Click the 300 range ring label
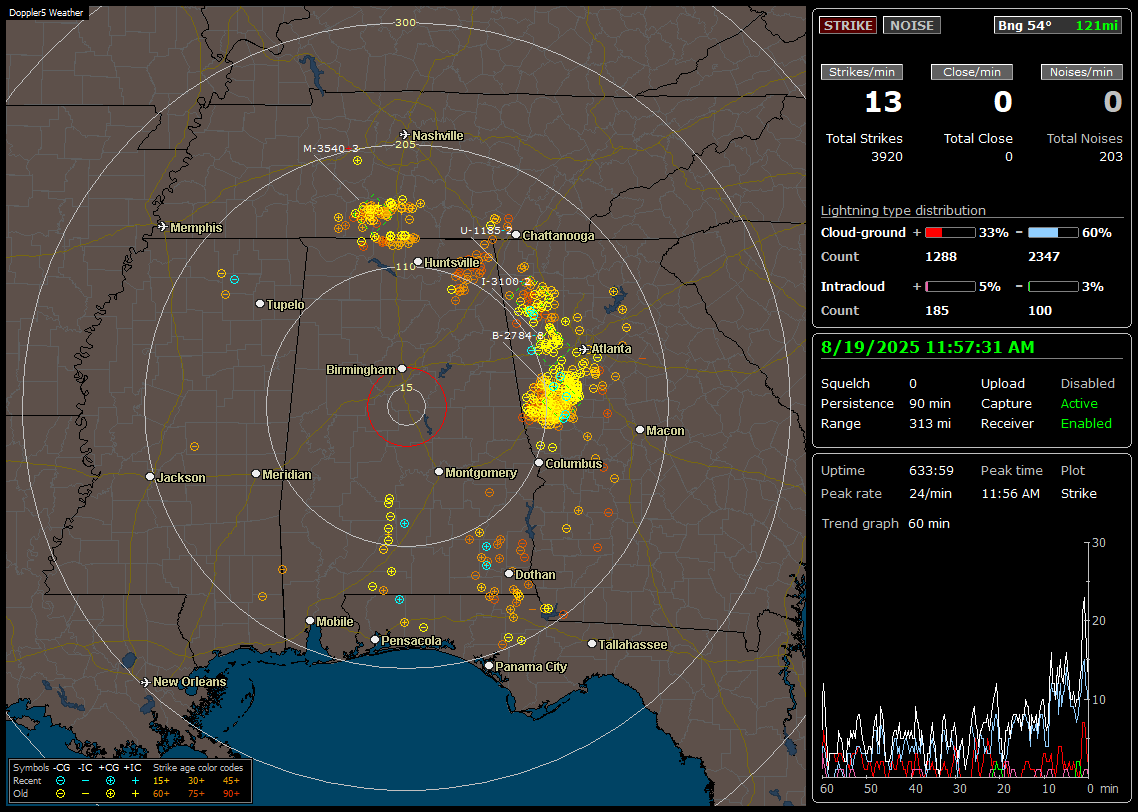Screen dimensions: 1138x812 405,22
